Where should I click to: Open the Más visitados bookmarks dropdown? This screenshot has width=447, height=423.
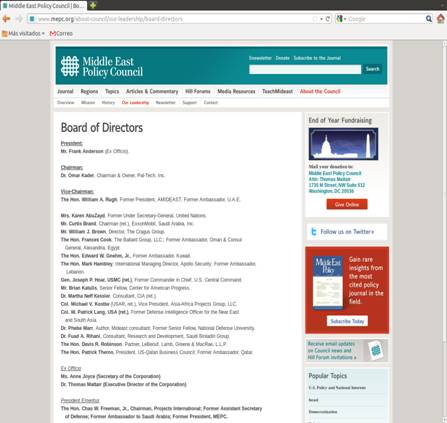[23, 33]
